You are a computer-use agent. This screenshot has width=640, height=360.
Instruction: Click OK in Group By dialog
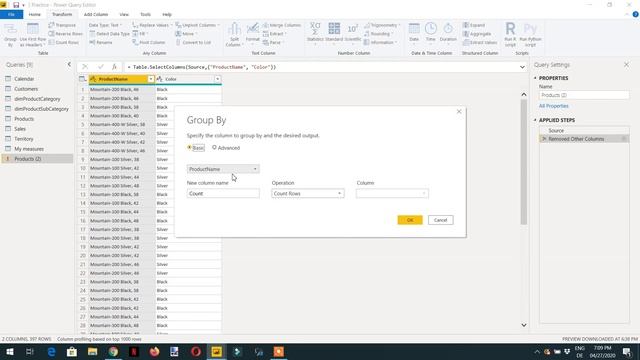pos(410,220)
